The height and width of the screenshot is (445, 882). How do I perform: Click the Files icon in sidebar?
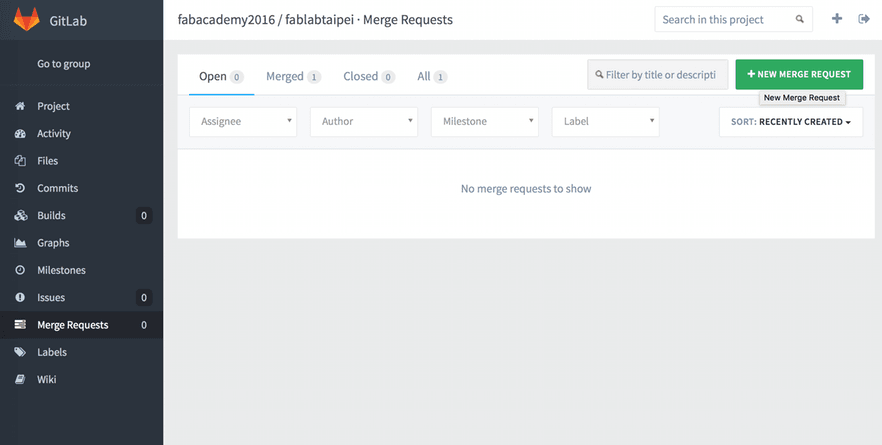[x=20, y=161]
